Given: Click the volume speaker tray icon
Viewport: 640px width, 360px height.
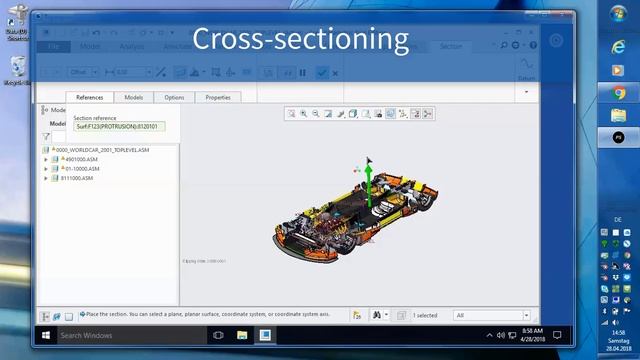Looking at the screenshot, I should click(500, 336).
